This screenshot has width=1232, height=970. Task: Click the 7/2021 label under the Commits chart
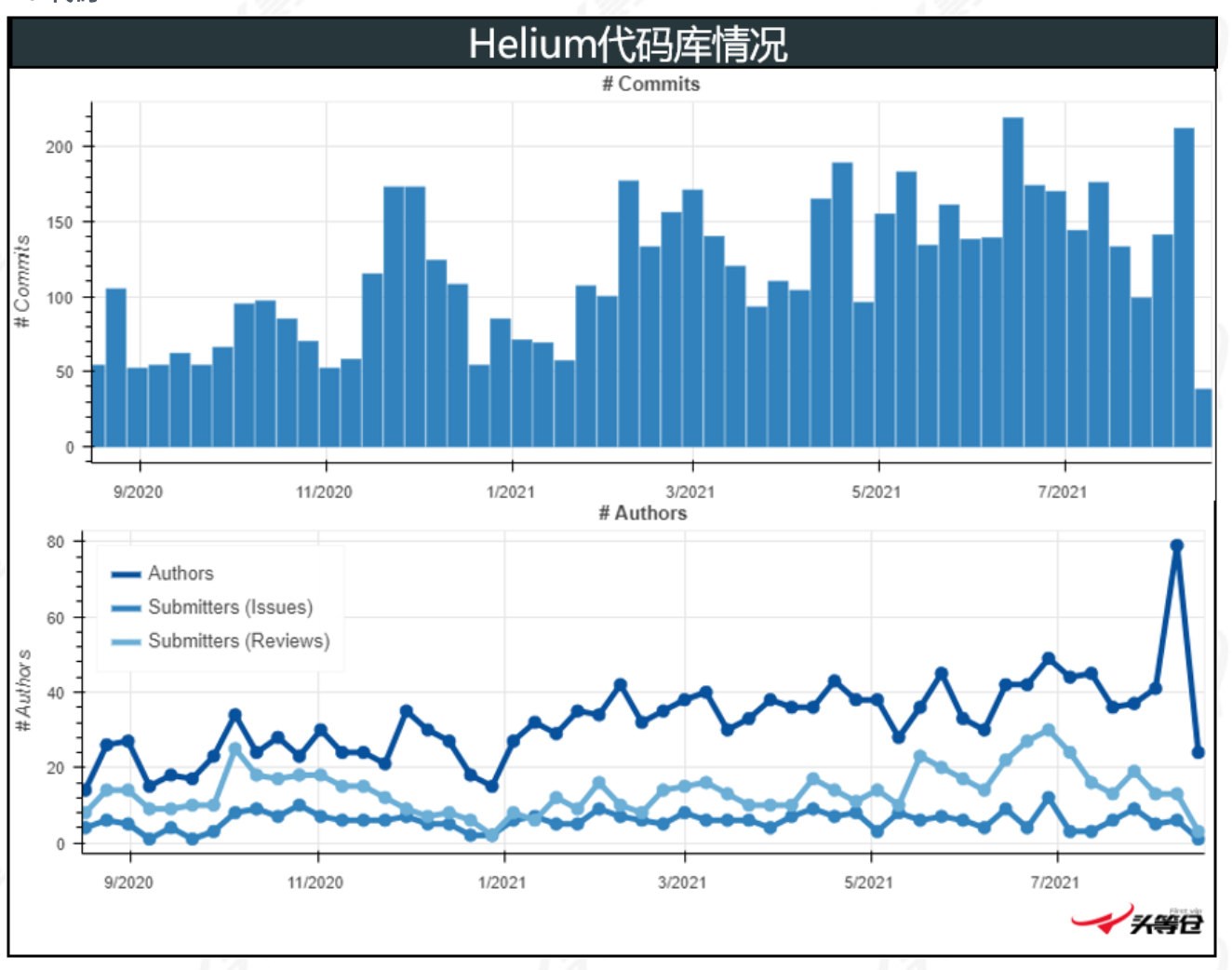[x=1063, y=492]
